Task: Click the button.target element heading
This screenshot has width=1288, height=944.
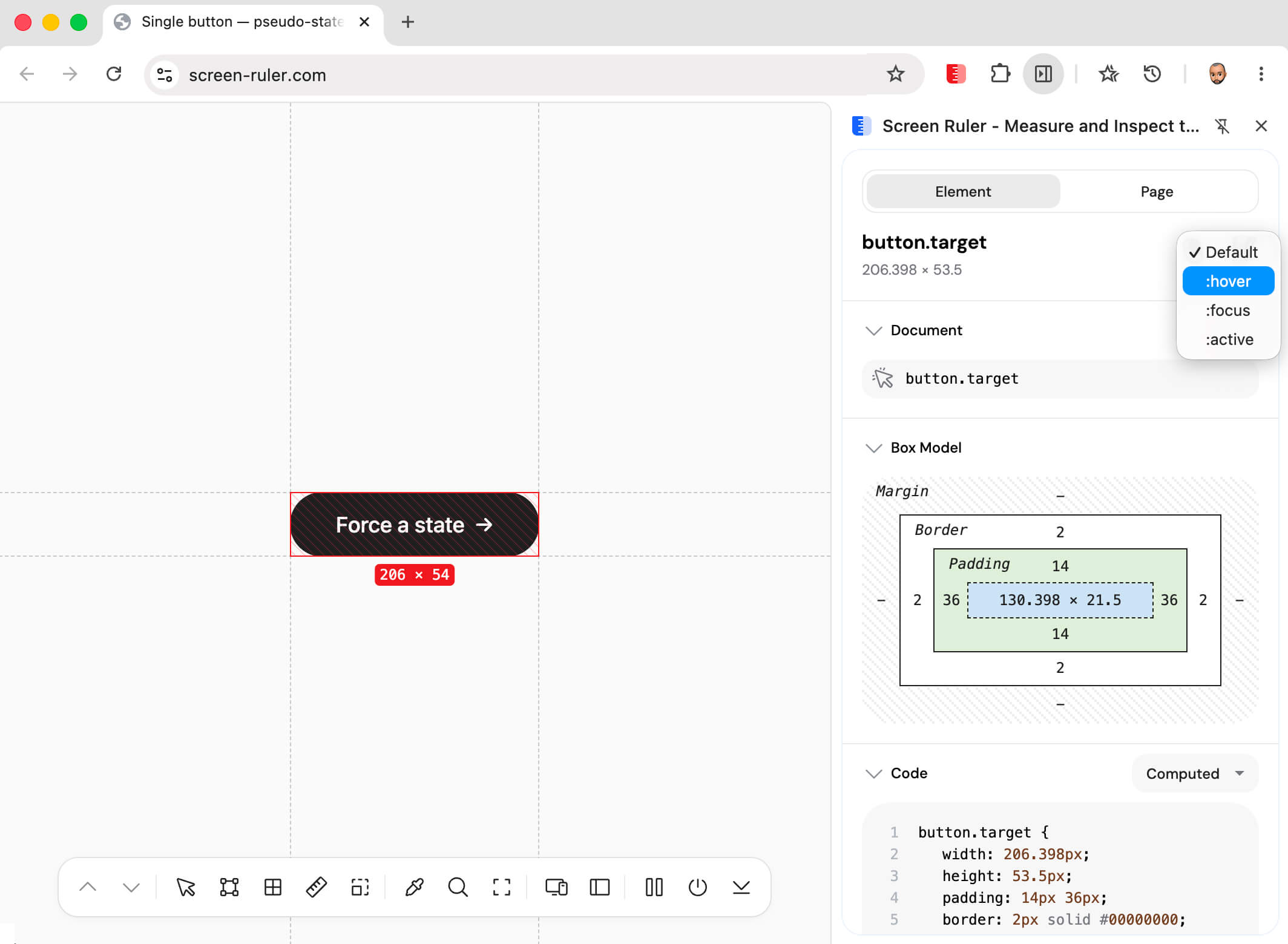Action: 924,242
